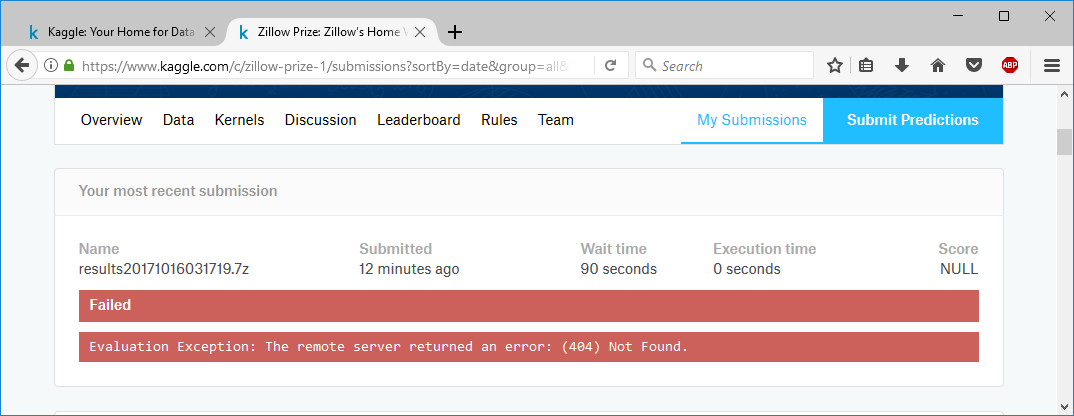Click the vertical scrollbar thumb
Screen dimensions: 1074x416
[x=1064, y=142]
